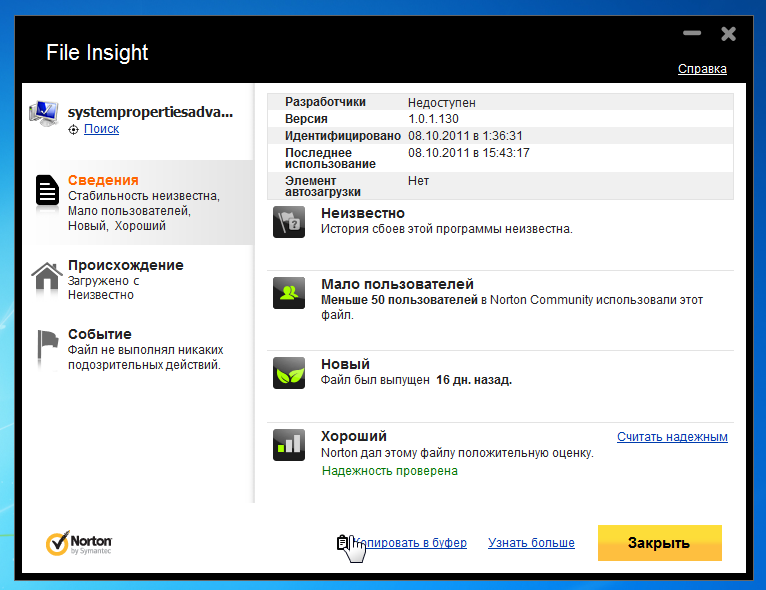Open the Справка help link
The height and width of the screenshot is (590, 766).
point(702,69)
